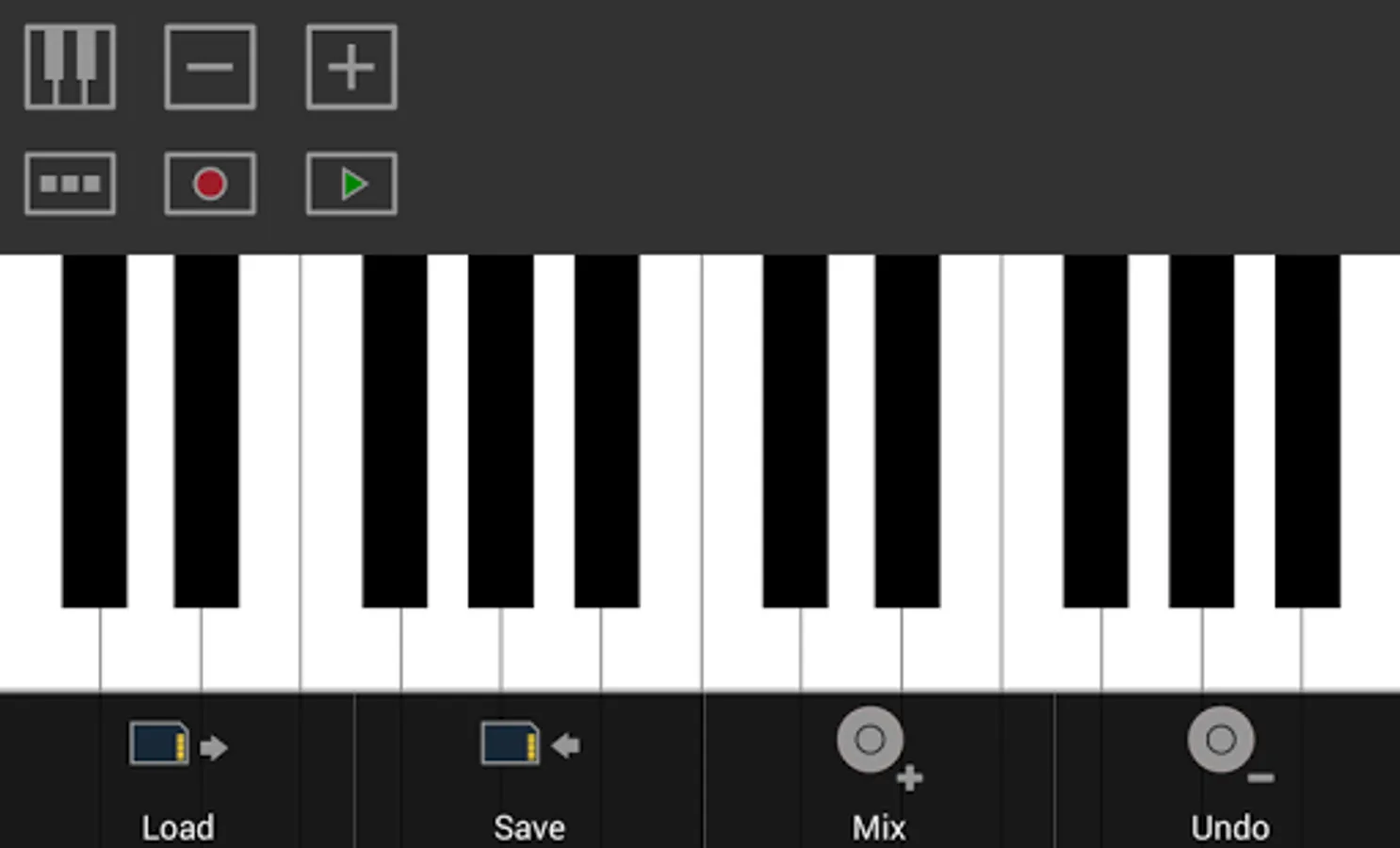Tap the Mix label in bottom bar
This screenshot has height=848, width=1400.
tap(879, 827)
